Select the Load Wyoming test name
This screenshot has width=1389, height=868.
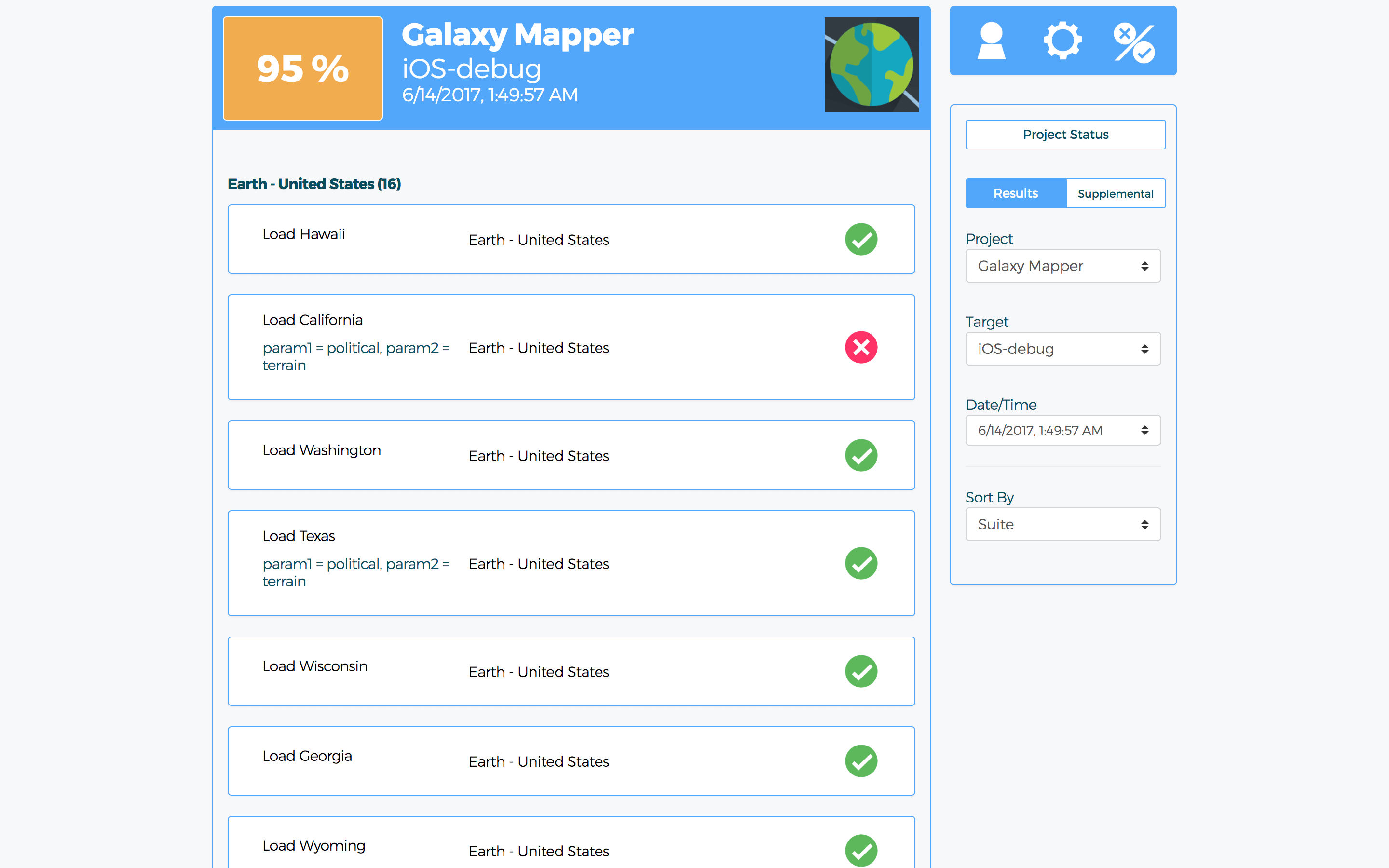tap(313, 846)
